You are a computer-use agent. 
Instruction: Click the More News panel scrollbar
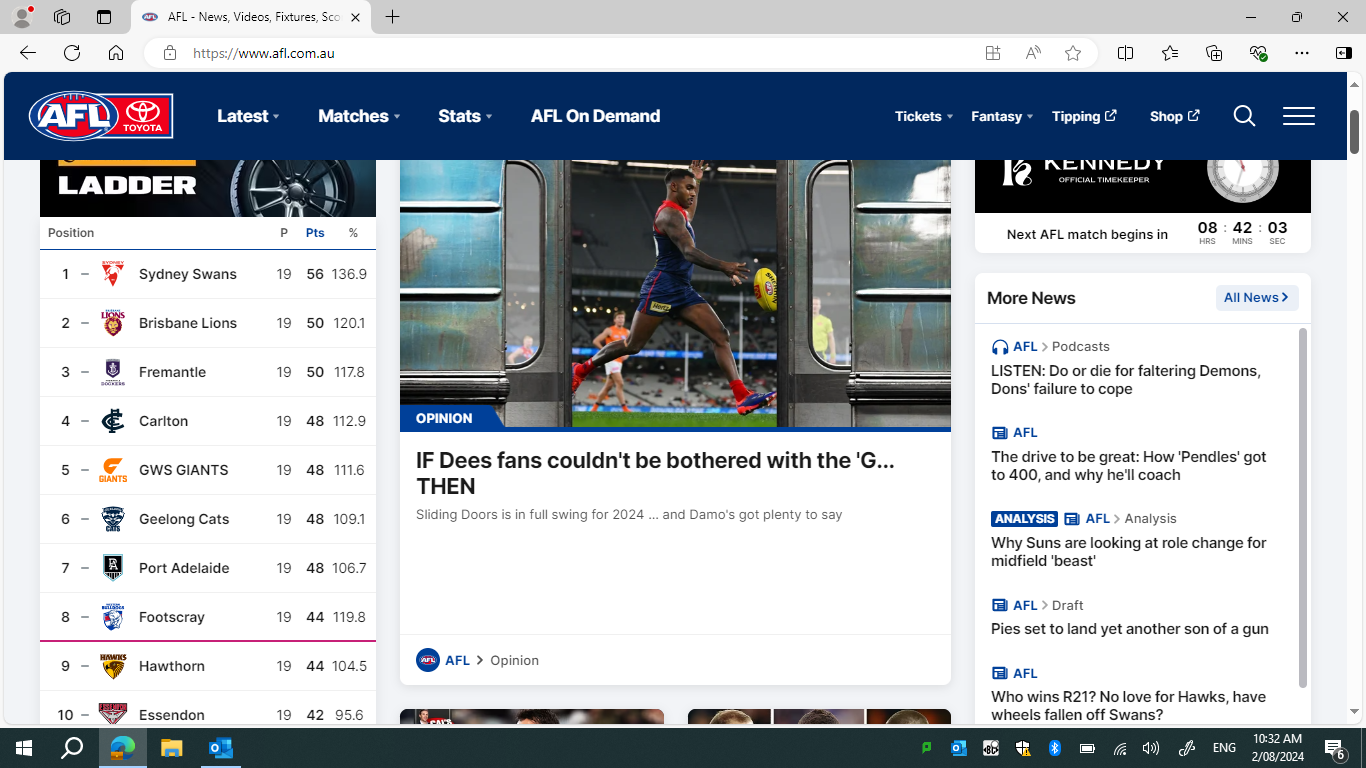pos(1303,507)
